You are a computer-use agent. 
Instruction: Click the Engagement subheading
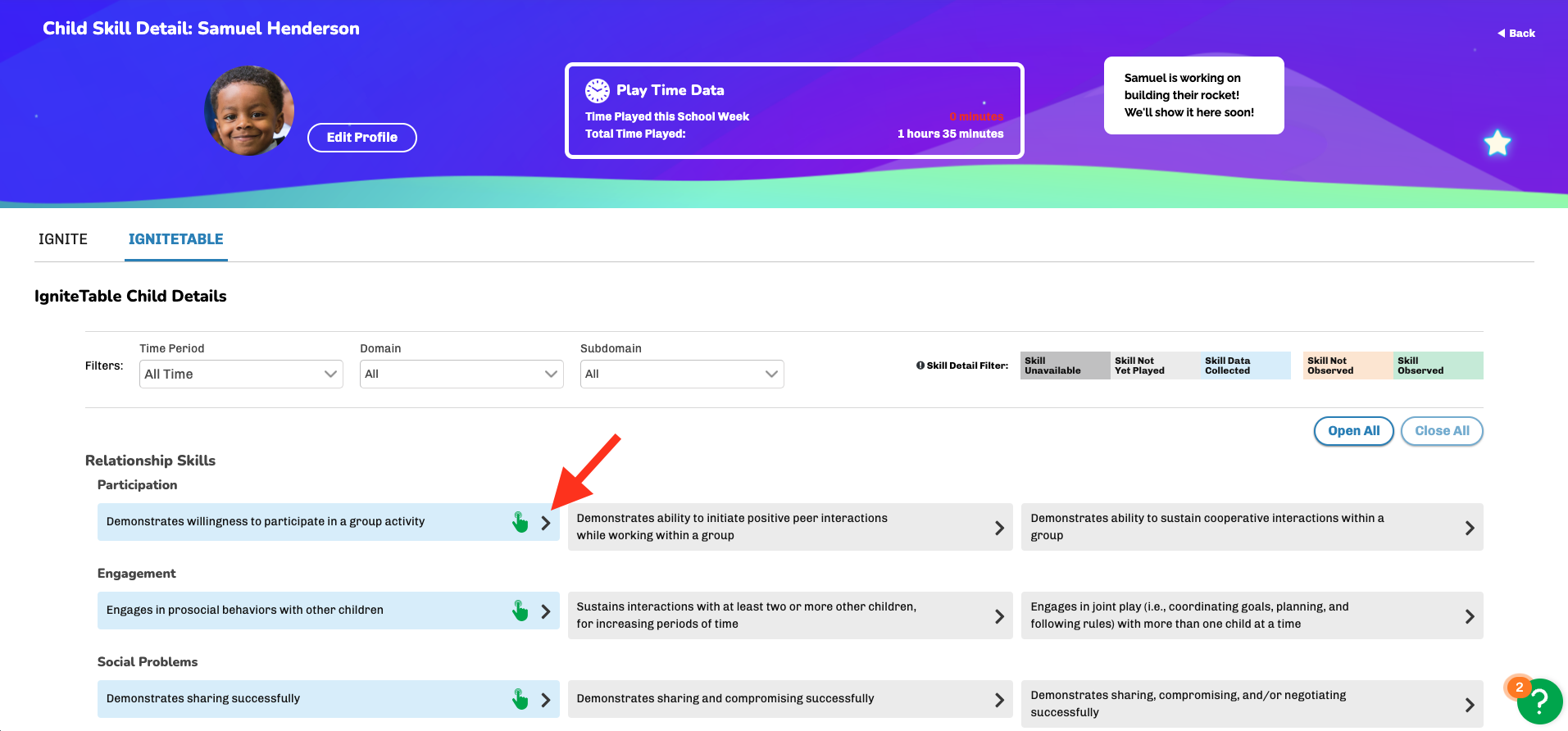[137, 574]
